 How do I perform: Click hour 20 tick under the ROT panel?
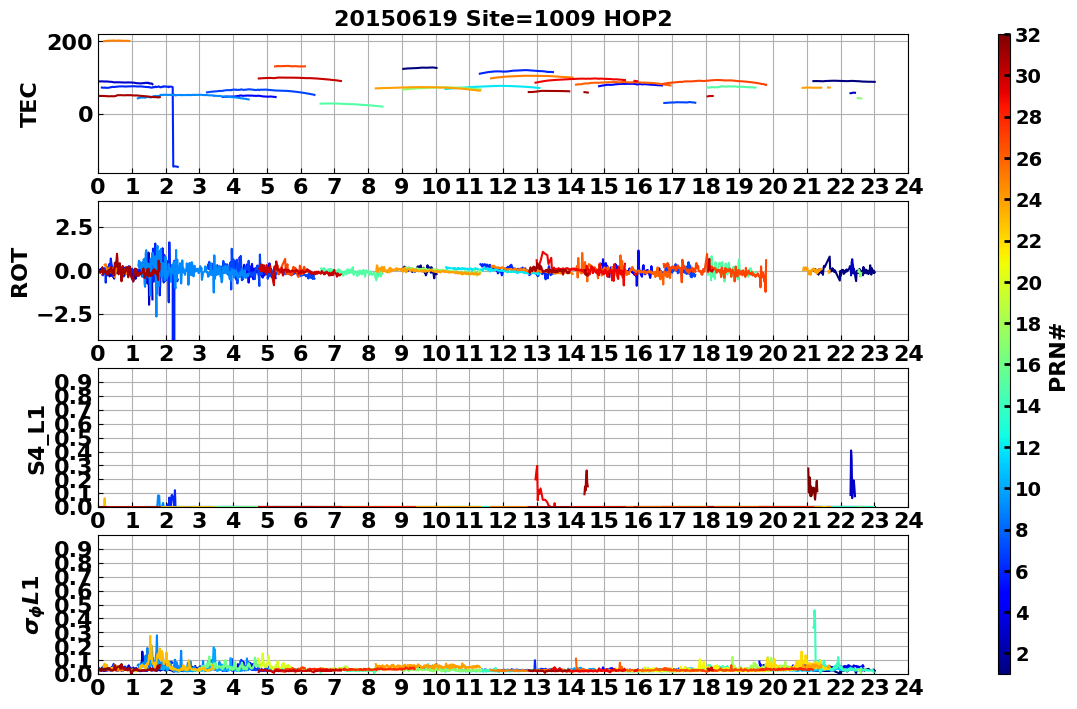tap(773, 354)
